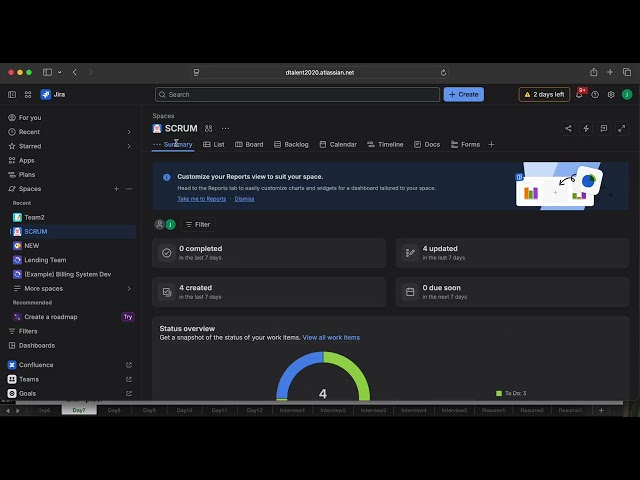
Task: Show Safari tab overview
Action: click(627, 72)
